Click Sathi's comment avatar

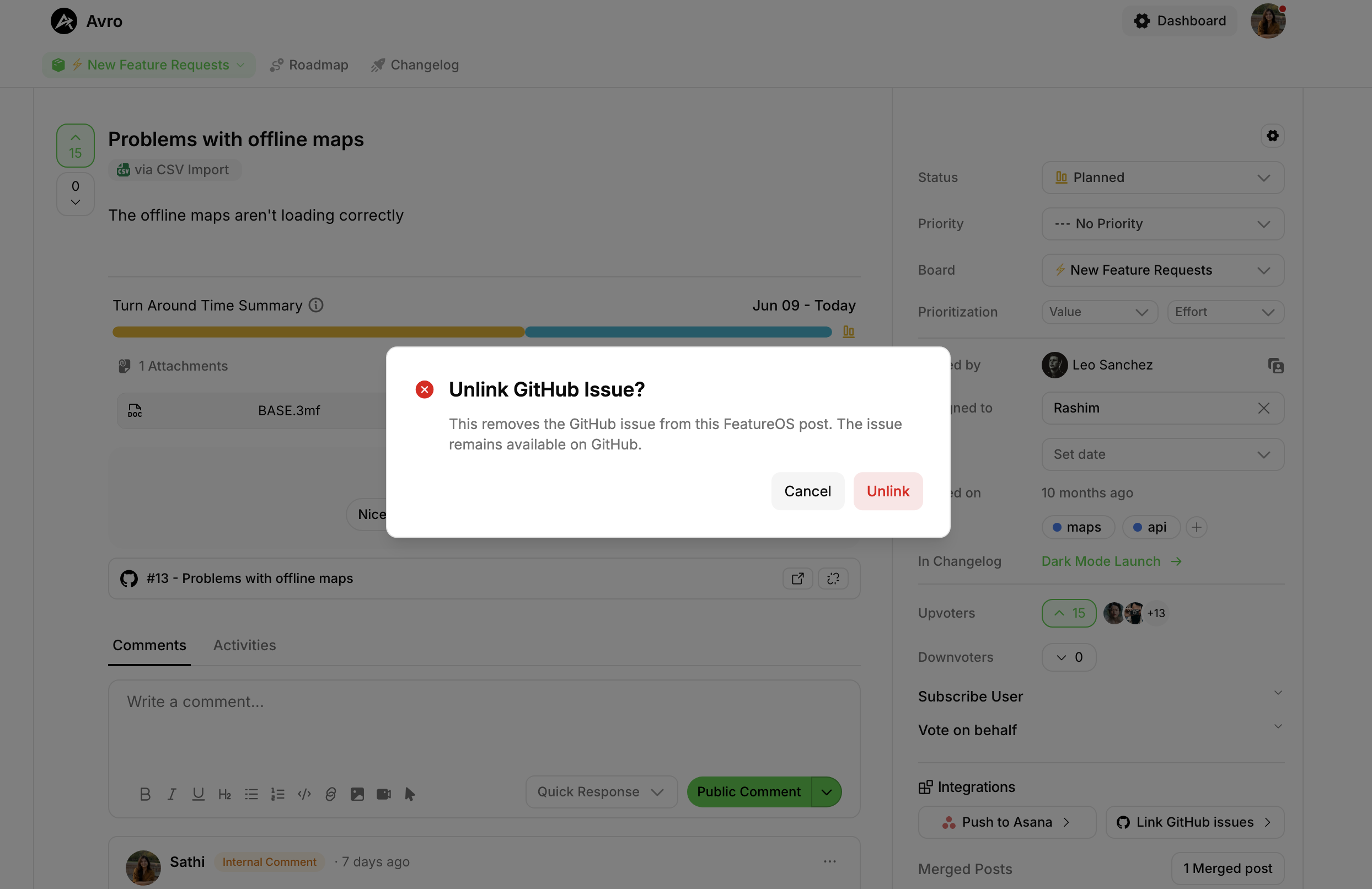point(143,867)
